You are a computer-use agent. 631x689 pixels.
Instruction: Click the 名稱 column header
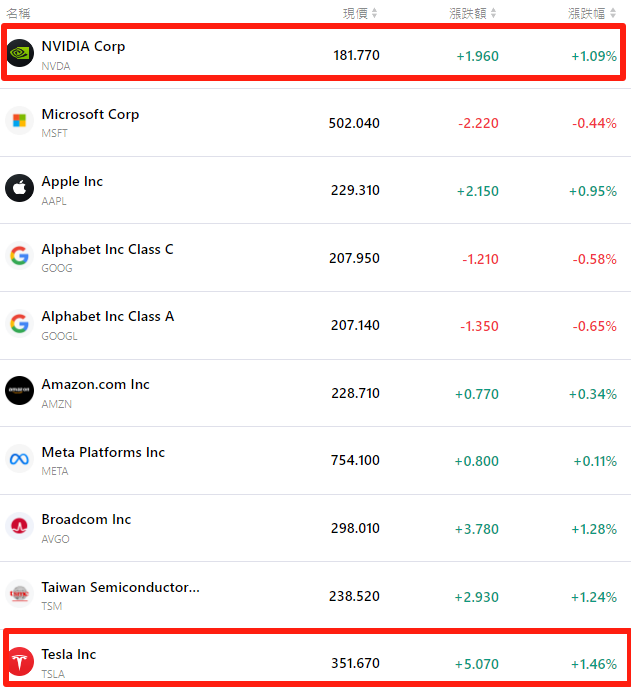tap(19, 13)
